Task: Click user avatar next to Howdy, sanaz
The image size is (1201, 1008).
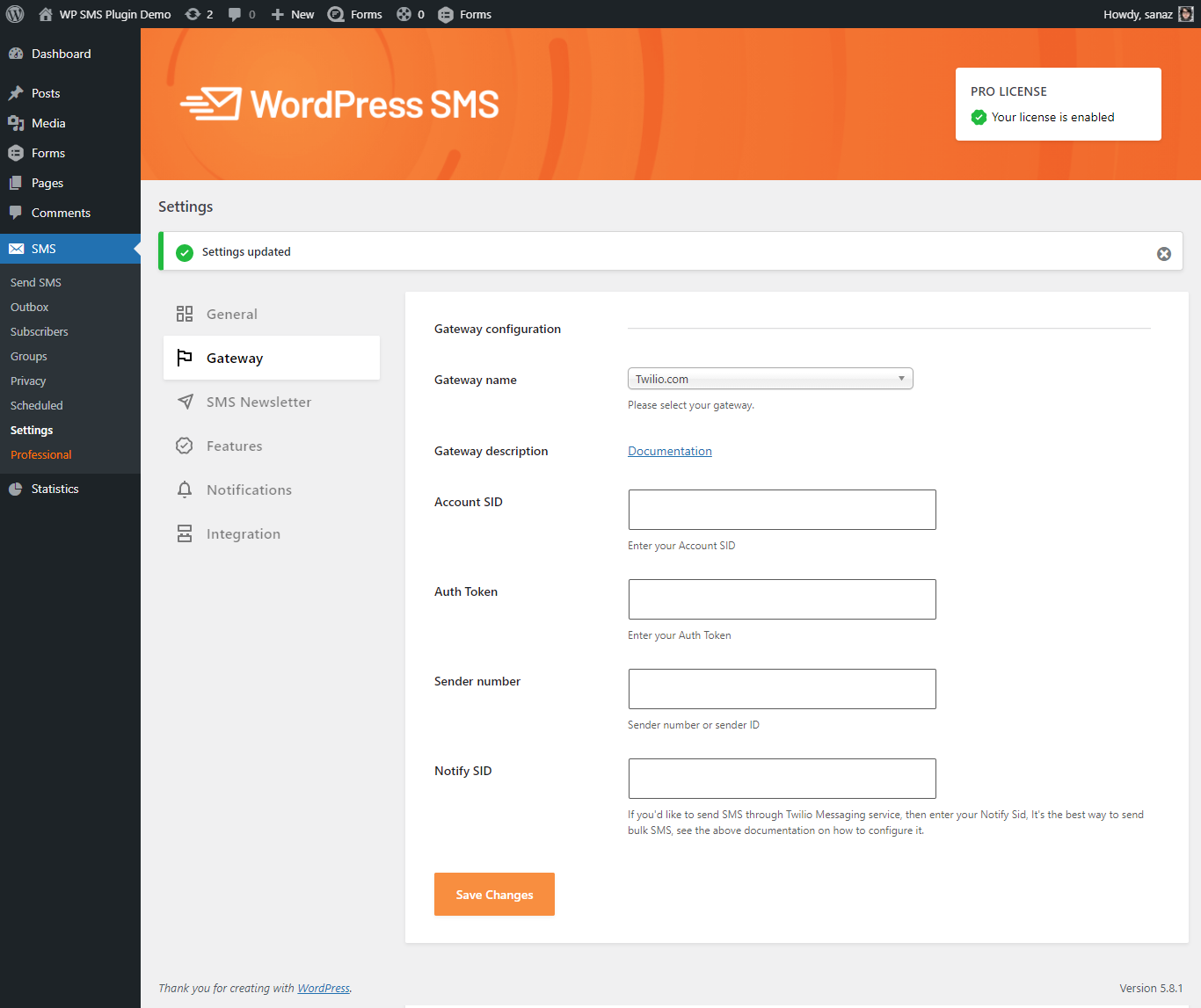Action: [x=1186, y=14]
